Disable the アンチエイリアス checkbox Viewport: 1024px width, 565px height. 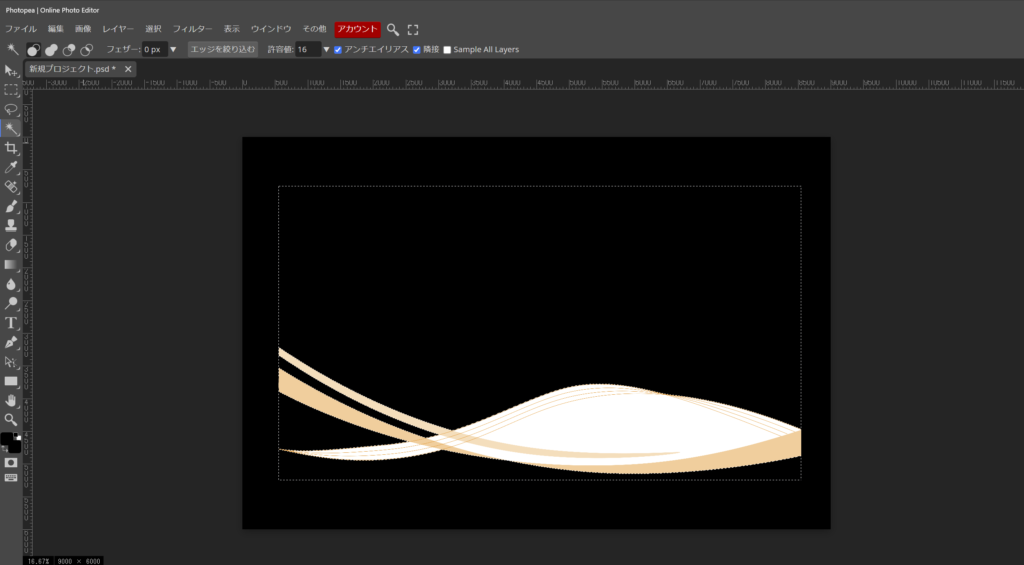coord(338,49)
